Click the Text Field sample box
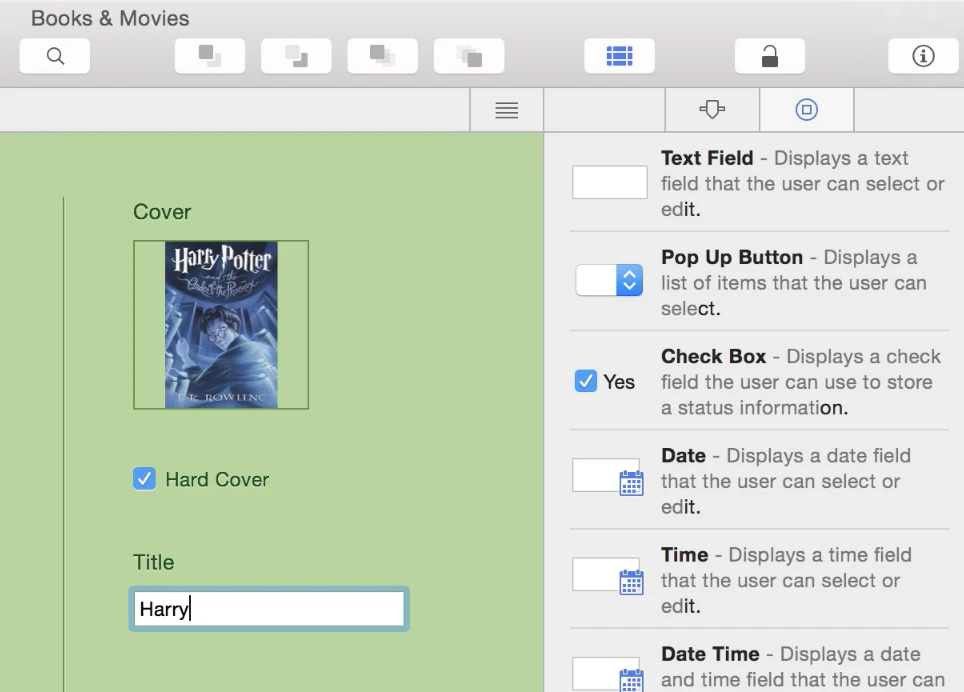964x692 pixels. tap(609, 182)
